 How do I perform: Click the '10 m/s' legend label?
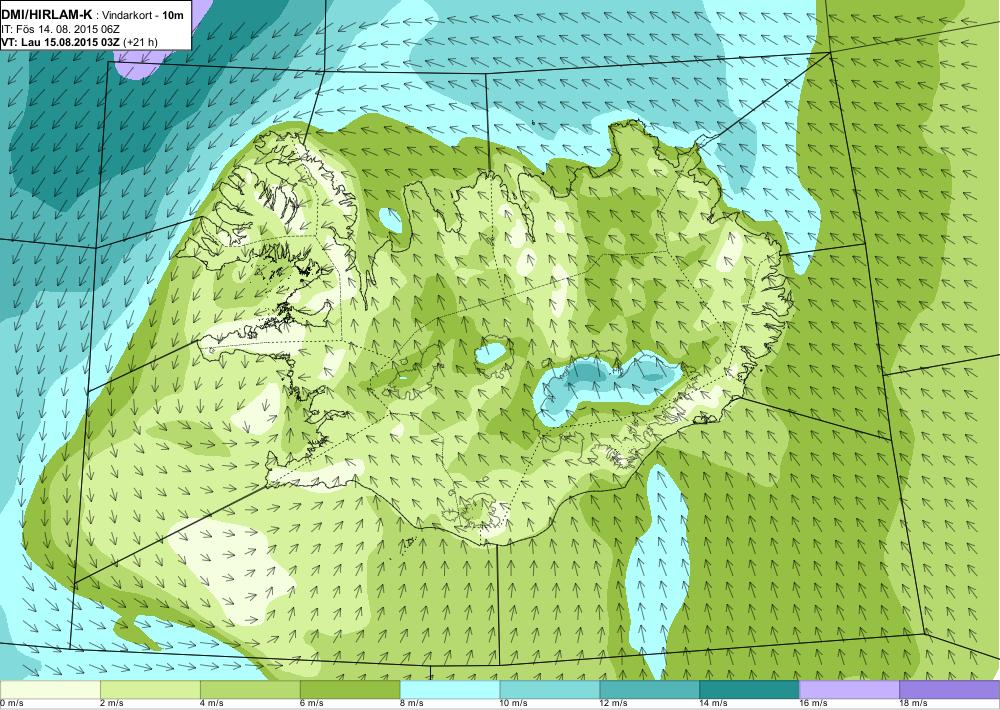514,704
